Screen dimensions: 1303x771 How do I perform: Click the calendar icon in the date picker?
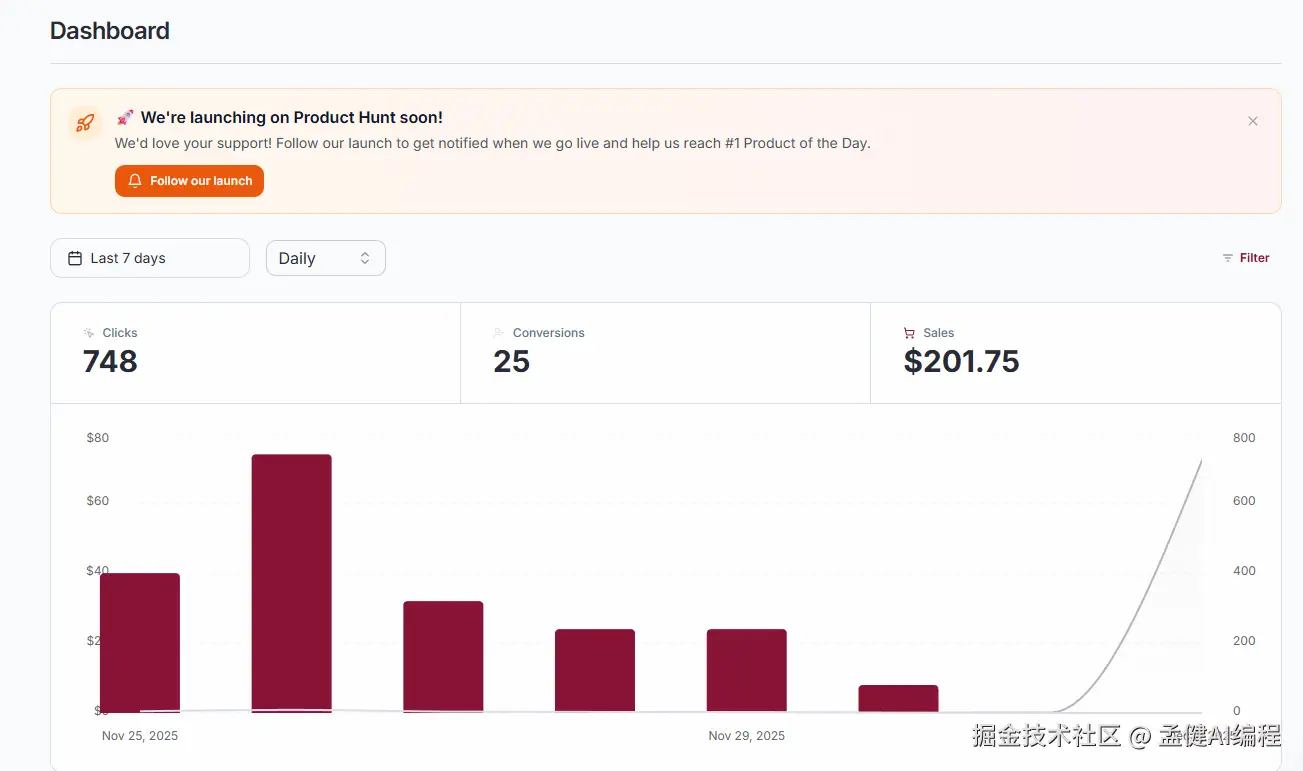pos(75,258)
